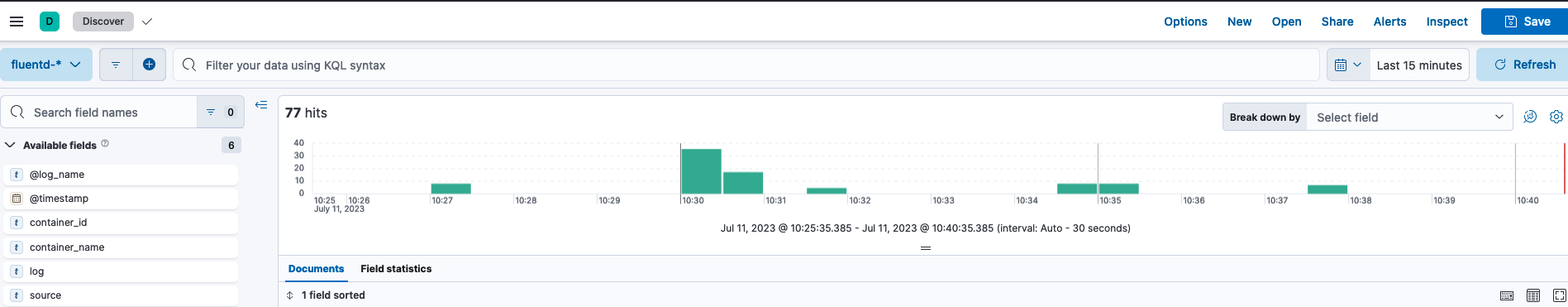The height and width of the screenshot is (307, 1568).
Task: Click the chart time range interval text
Action: (926, 228)
